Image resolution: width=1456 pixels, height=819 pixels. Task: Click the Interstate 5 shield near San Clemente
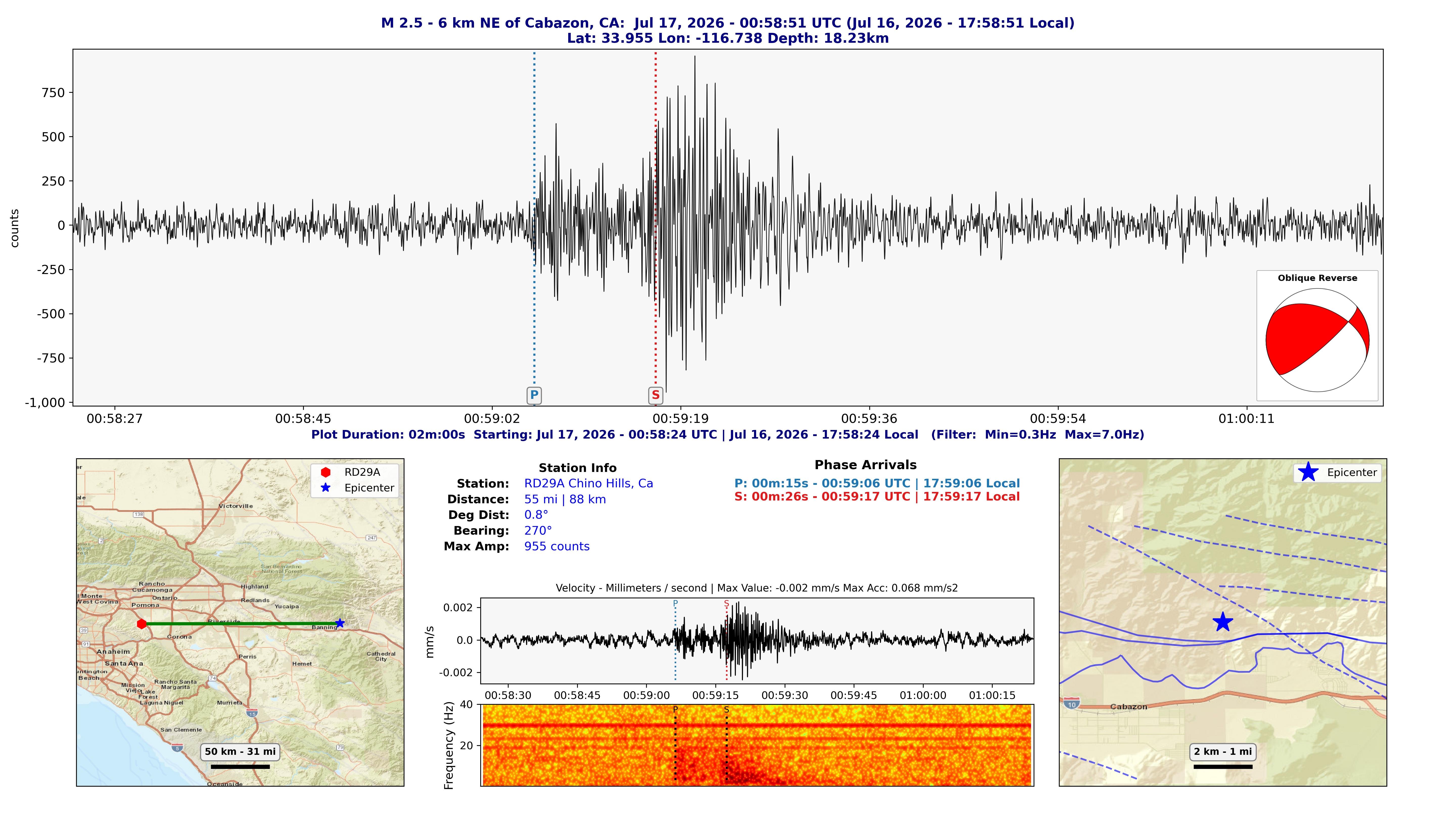click(x=177, y=748)
